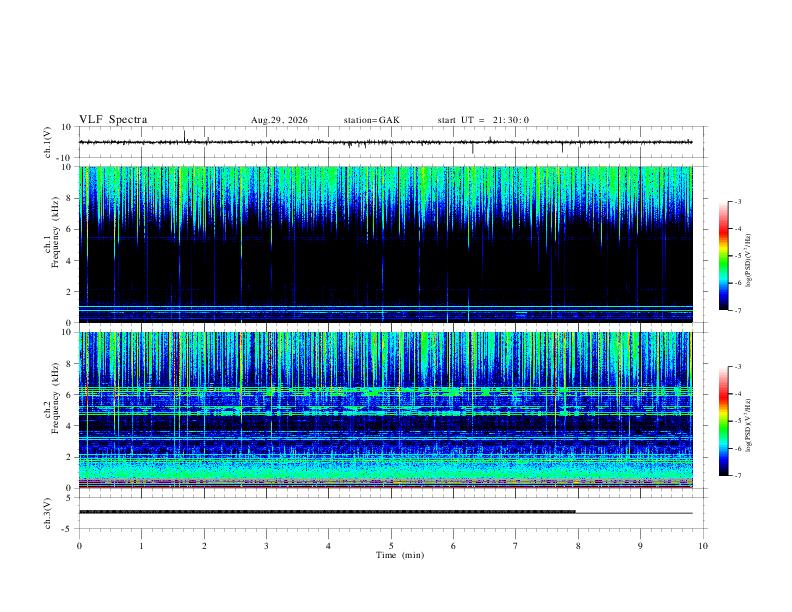792x612 pixels.
Task: Click the station=GAK label
Action: 371,120
